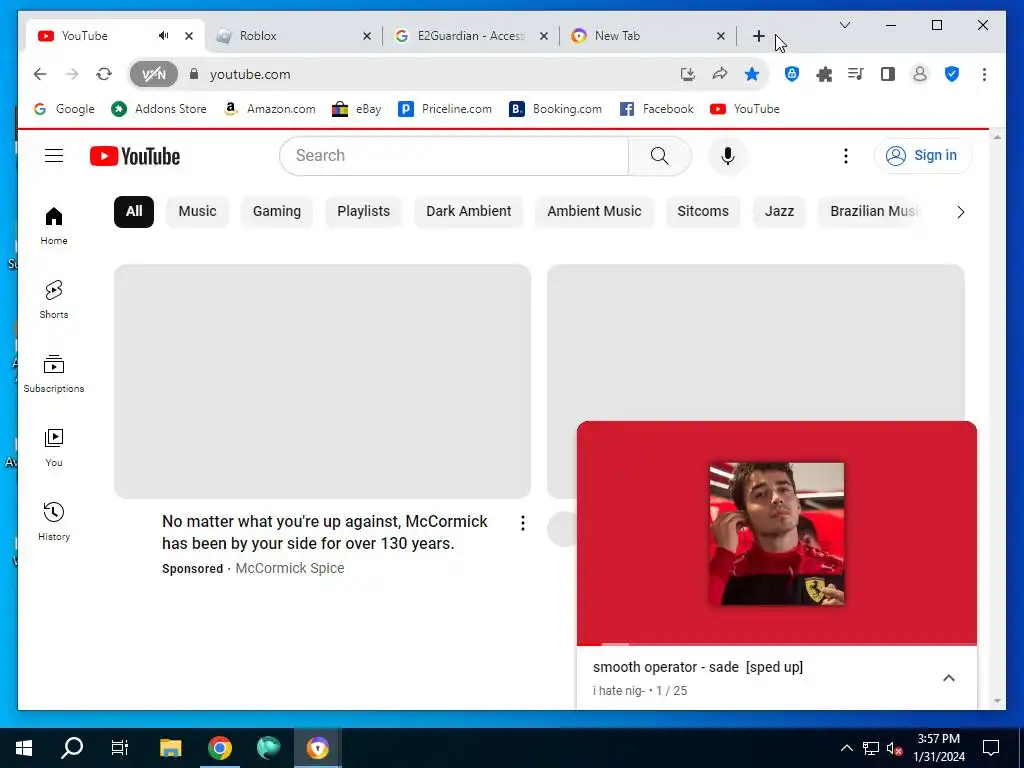Open Windows Start menu
The width and height of the screenshot is (1024, 768).
pyautogui.click(x=24, y=748)
